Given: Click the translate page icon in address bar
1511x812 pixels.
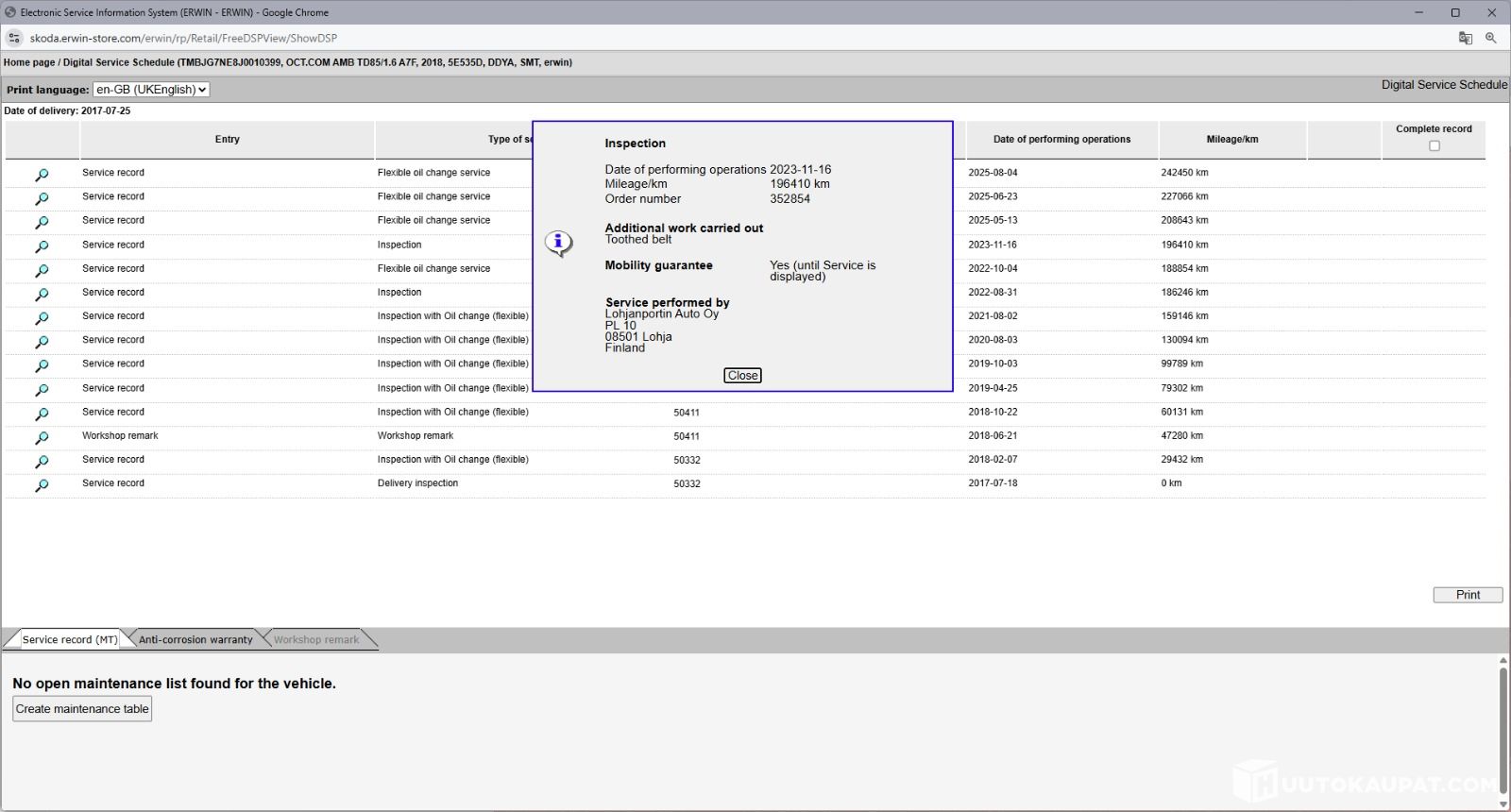Looking at the screenshot, I should coord(1465,38).
